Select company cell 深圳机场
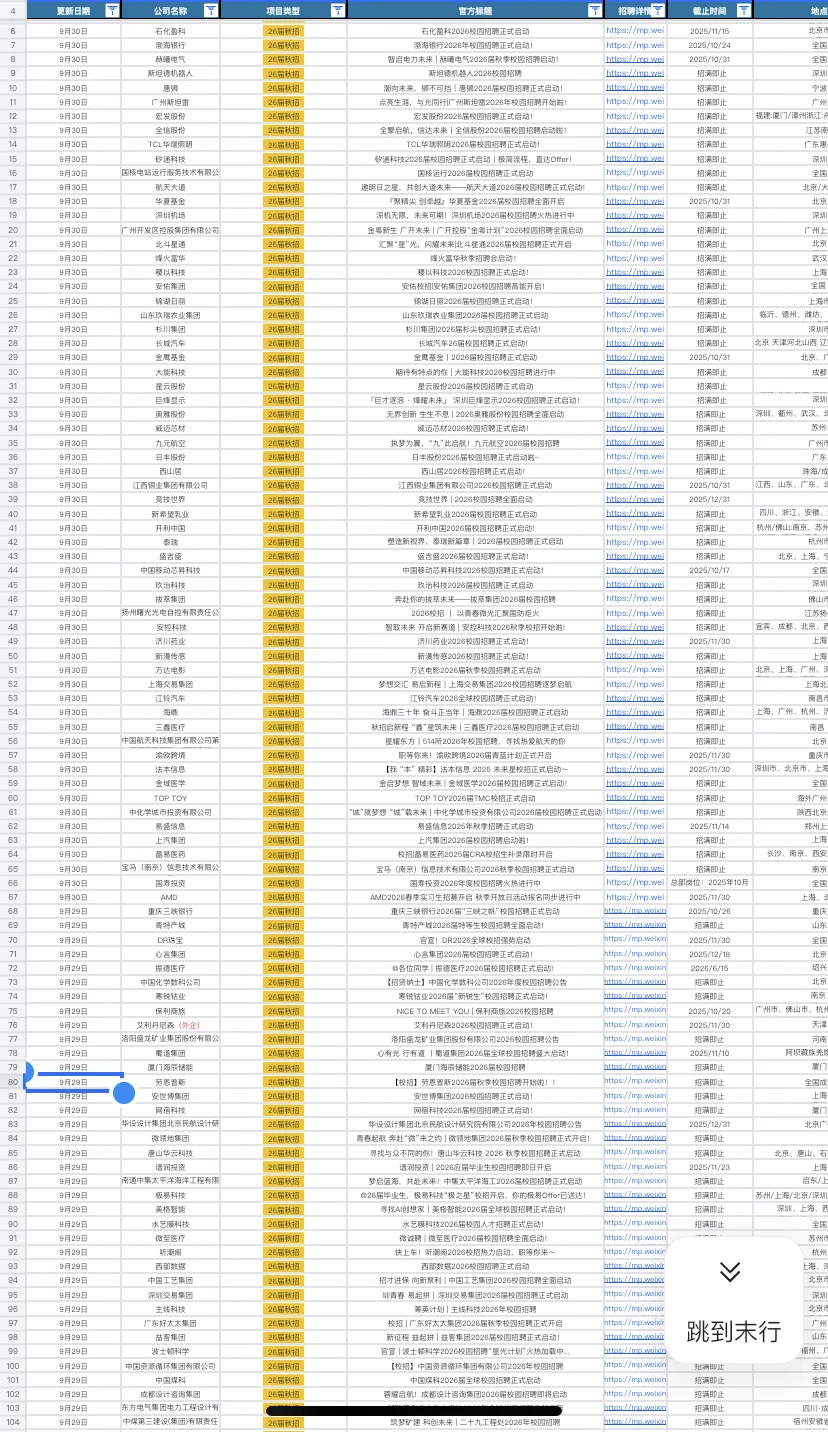 click(171, 215)
